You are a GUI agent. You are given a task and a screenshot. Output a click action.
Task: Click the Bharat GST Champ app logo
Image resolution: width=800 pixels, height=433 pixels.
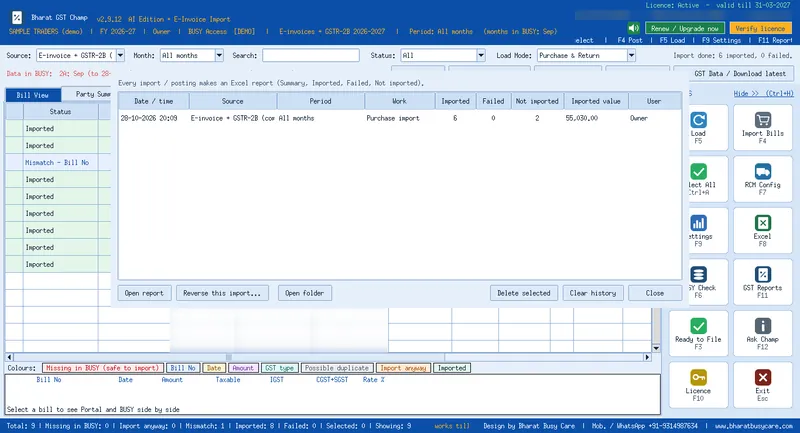click(17, 18)
